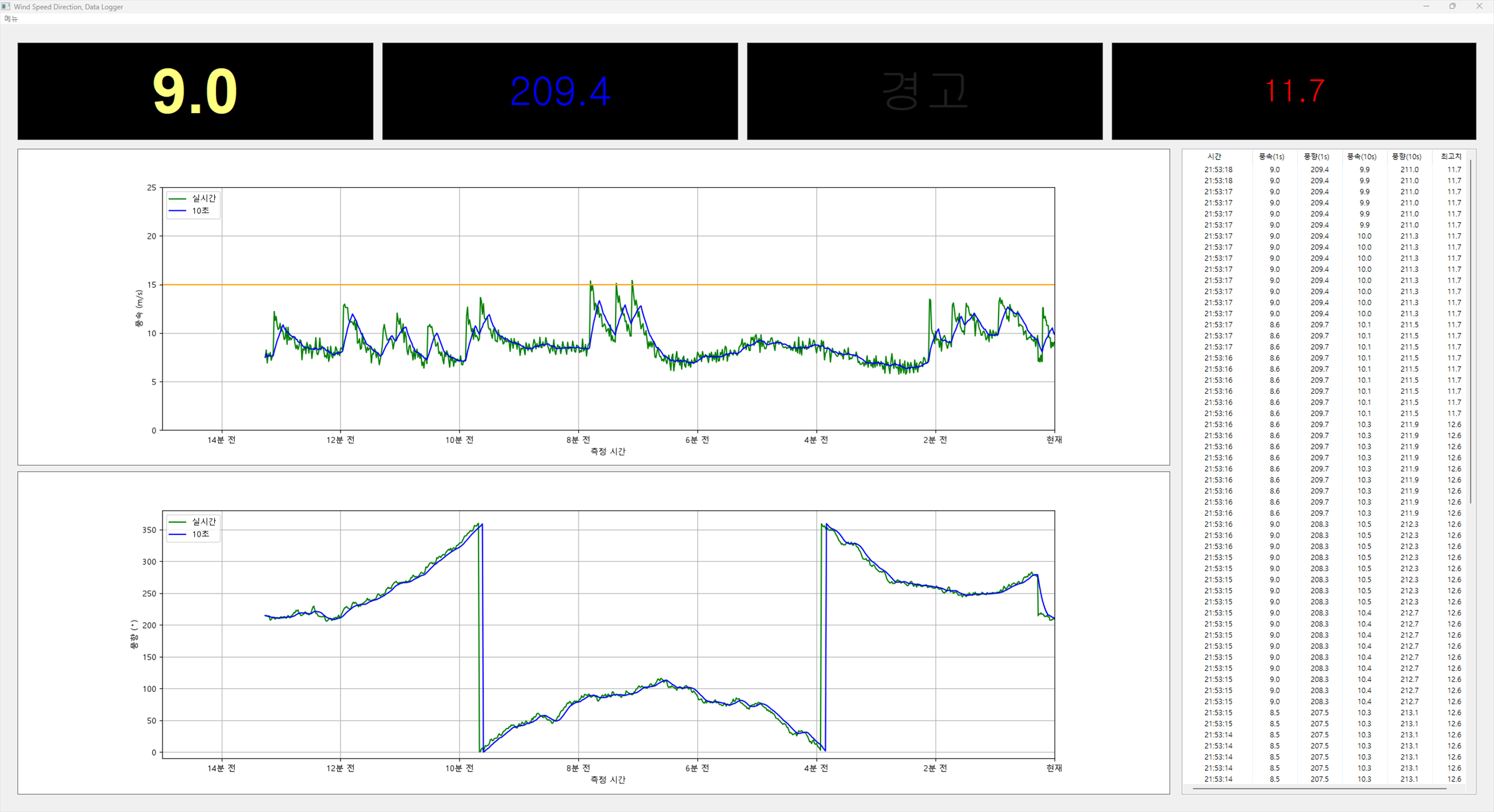The image size is (1494, 812).
Task: Click the 현재 tick on the wind direction chart
Action: [x=1054, y=768]
